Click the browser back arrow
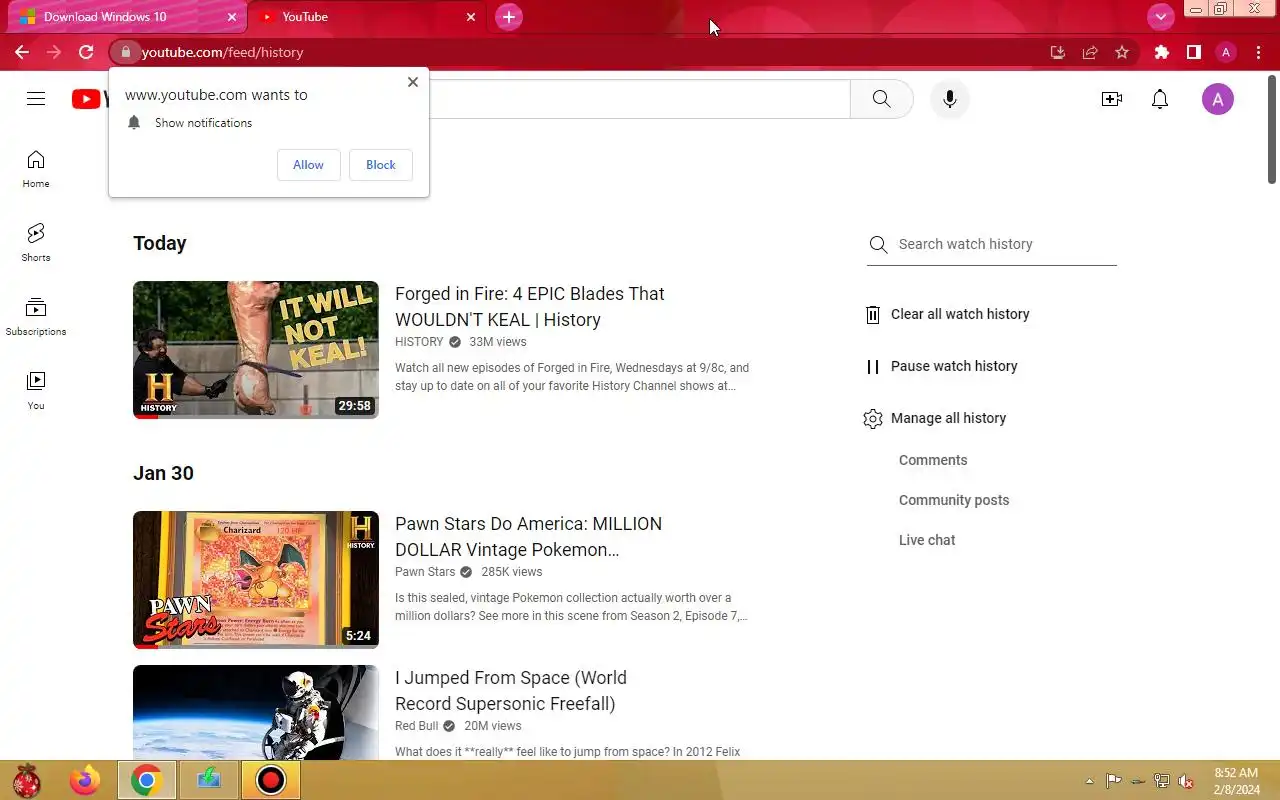1280x800 pixels. pyautogui.click(x=22, y=52)
